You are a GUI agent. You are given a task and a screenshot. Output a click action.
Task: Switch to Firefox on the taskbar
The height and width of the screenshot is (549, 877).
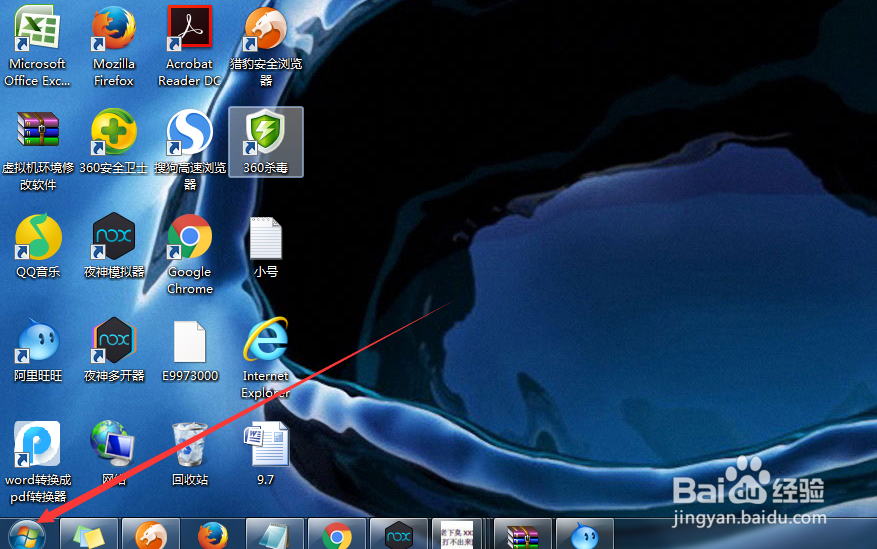pos(213,534)
